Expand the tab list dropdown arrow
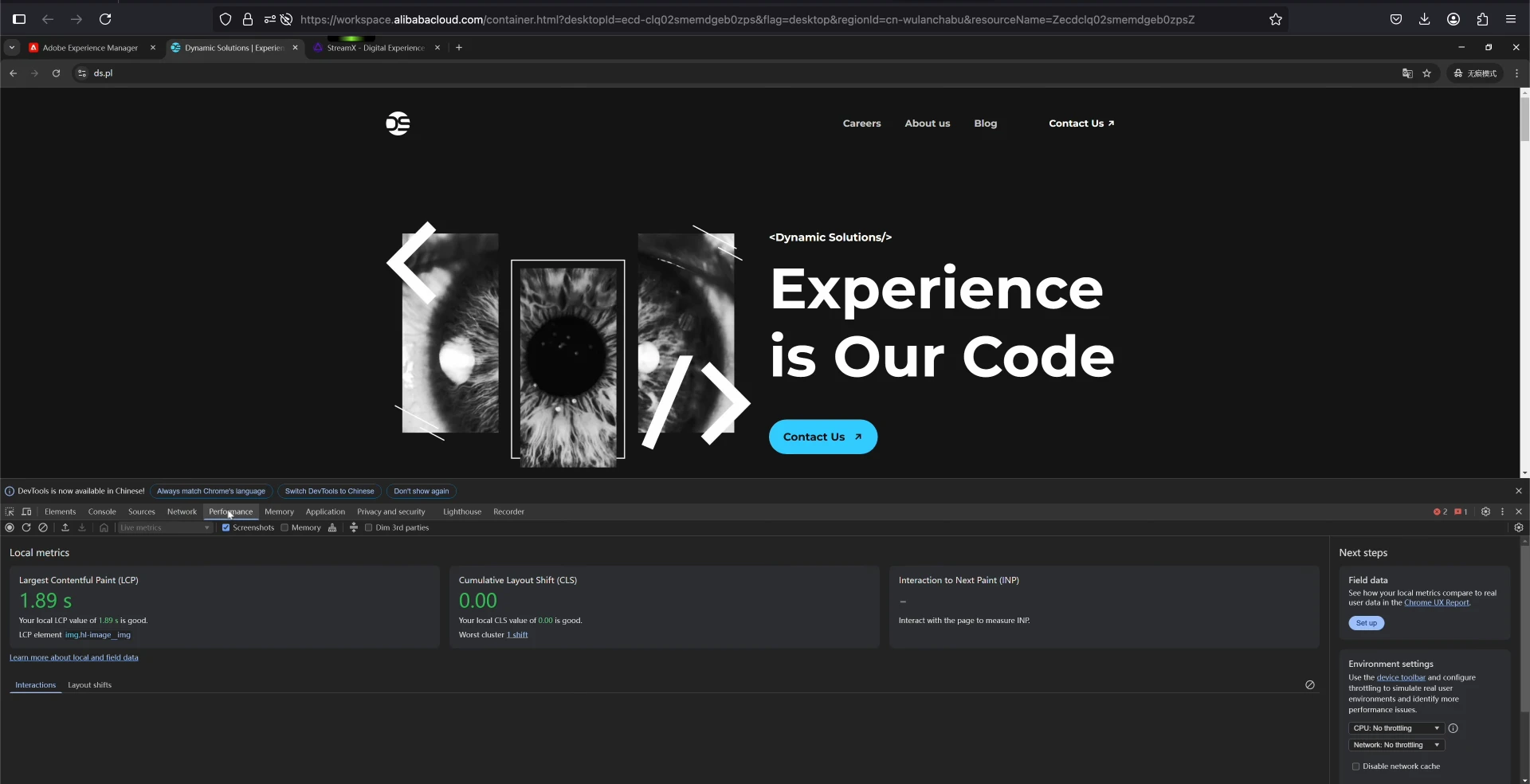Viewport: 1530px width, 784px height. (11, 48)
